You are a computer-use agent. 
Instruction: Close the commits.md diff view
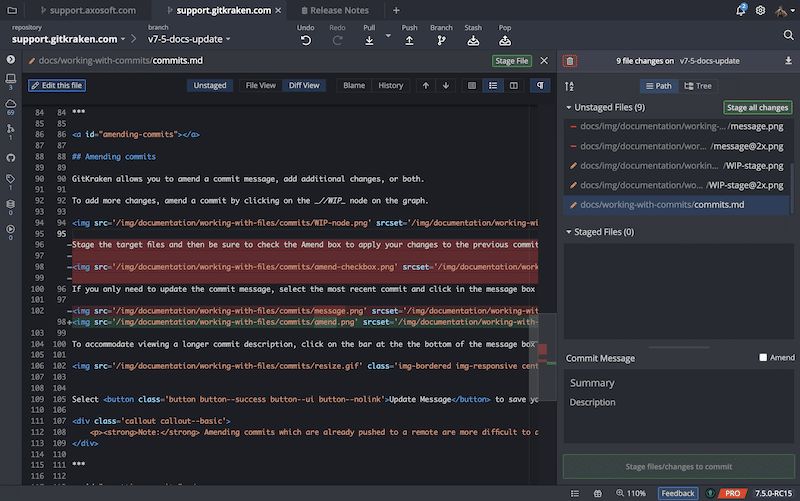[544, 61]
